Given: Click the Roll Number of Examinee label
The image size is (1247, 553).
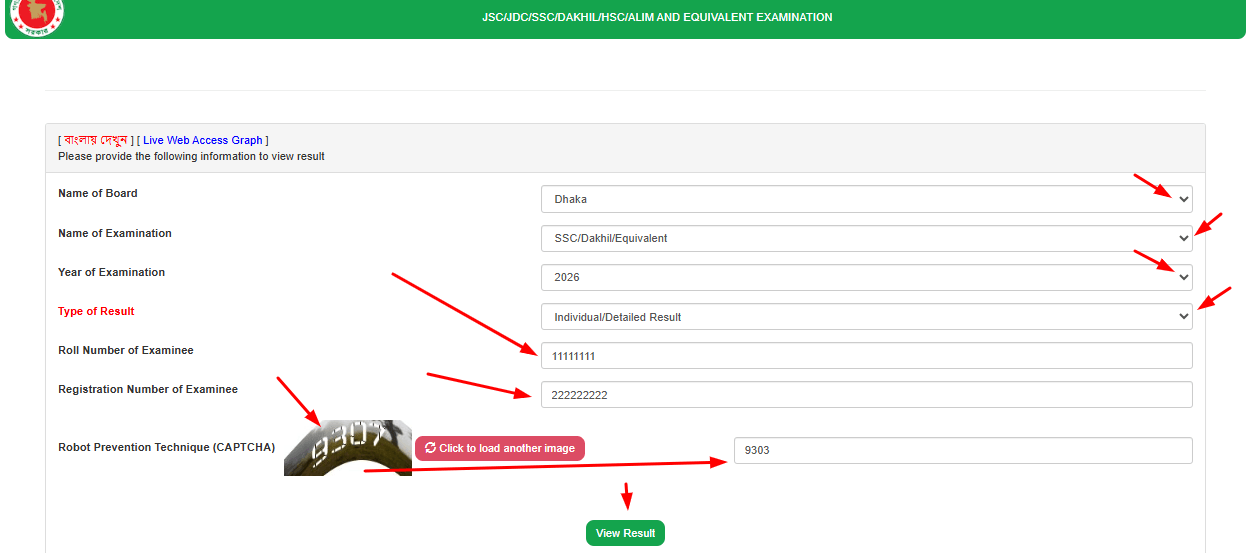Looking at the screenshot, I should tap(126, 350).
